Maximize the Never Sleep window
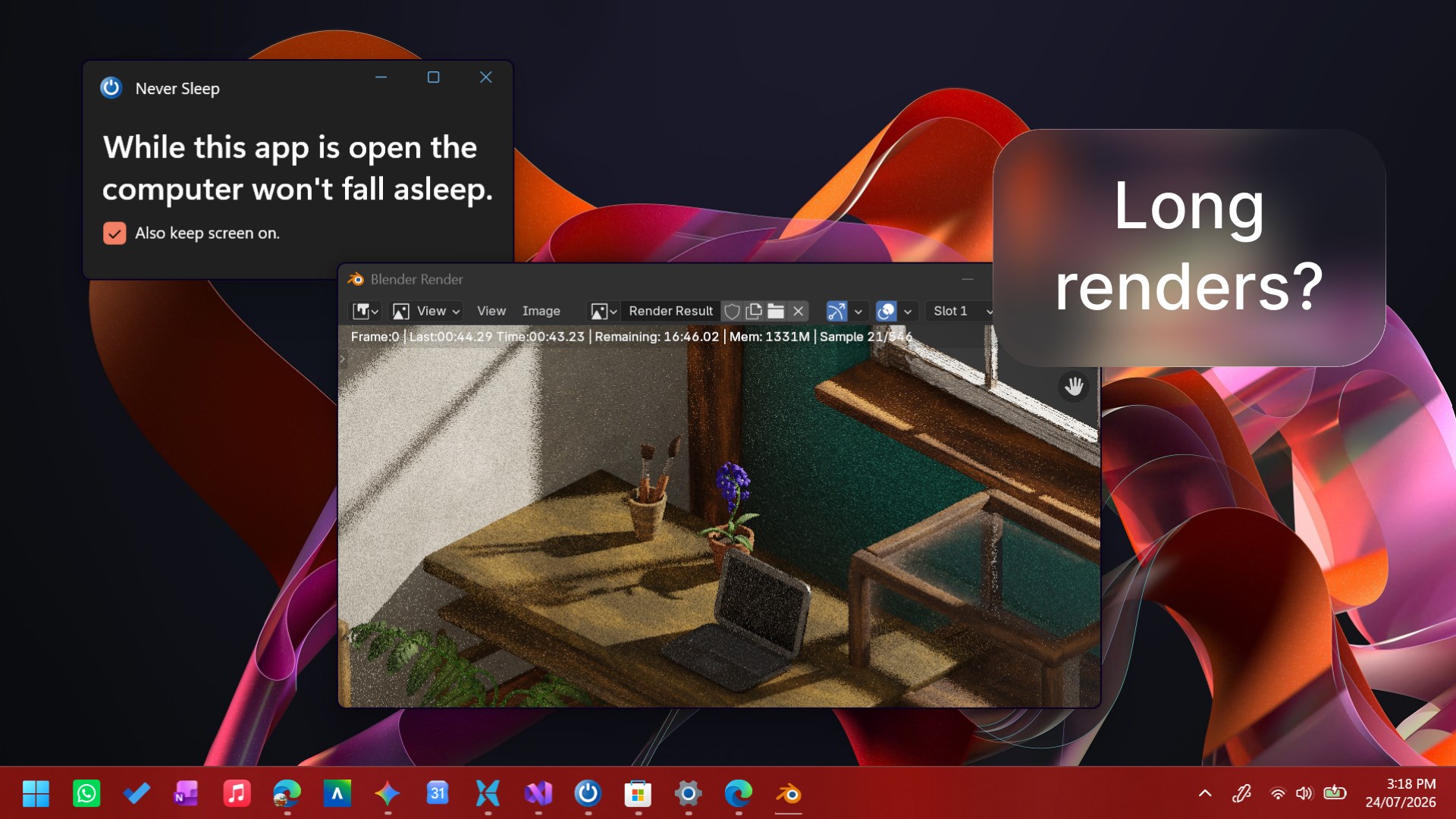The height and width of the screenshot is (819, 1456). [433, 77]
